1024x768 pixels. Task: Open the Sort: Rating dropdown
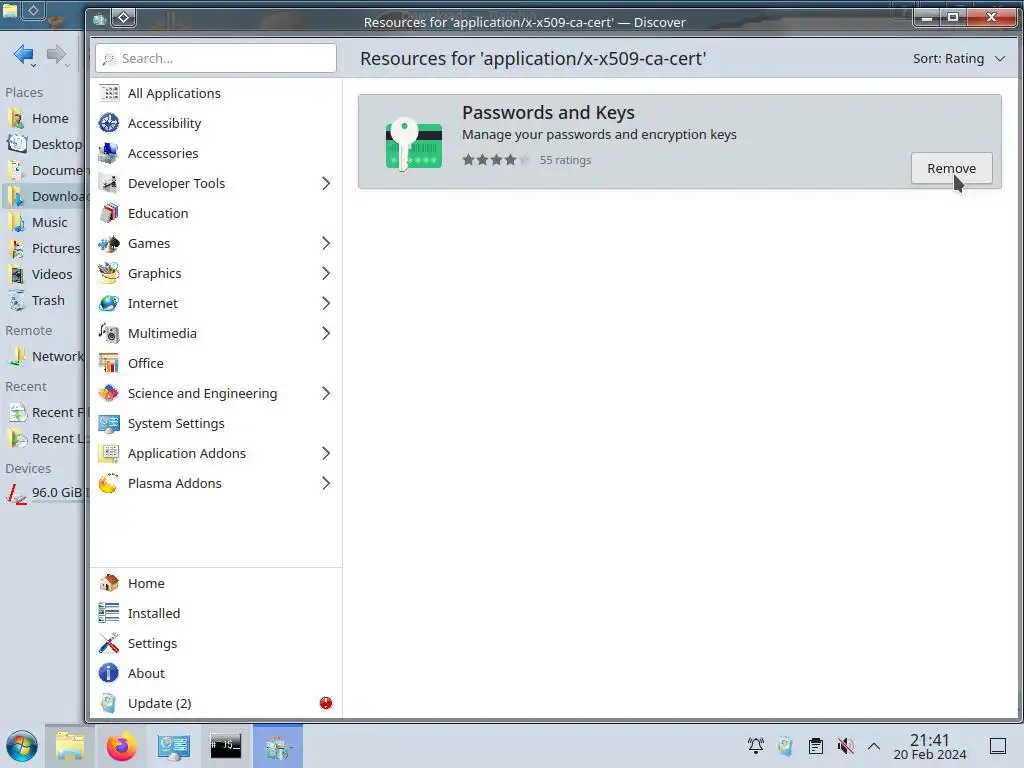coord(958,59)
